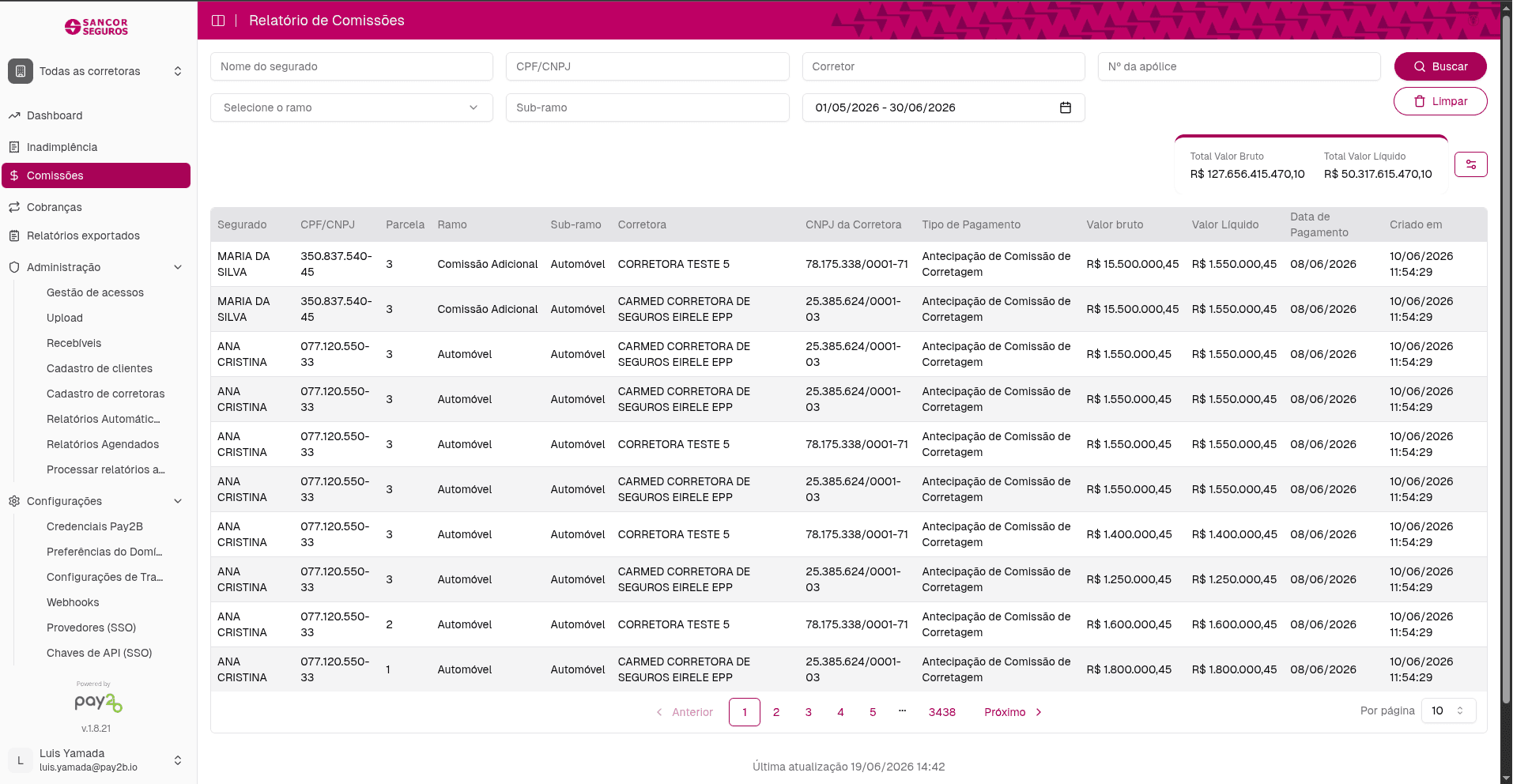Focus the Nome do segurado field
This screenshot has width=1513, height=784.
[x=352, y=66]
